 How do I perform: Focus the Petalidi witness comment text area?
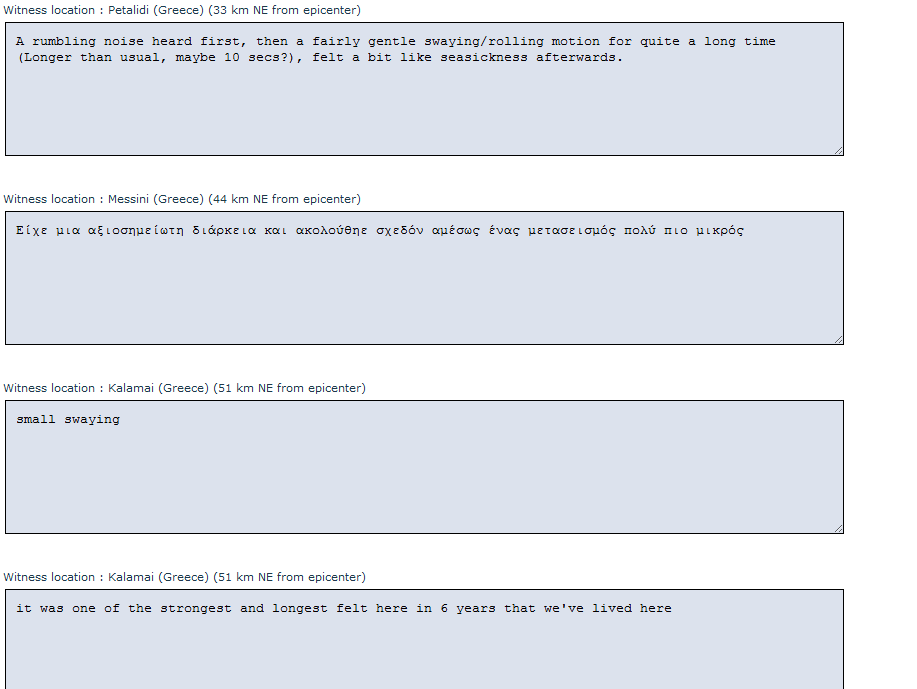tap(425, 89)
